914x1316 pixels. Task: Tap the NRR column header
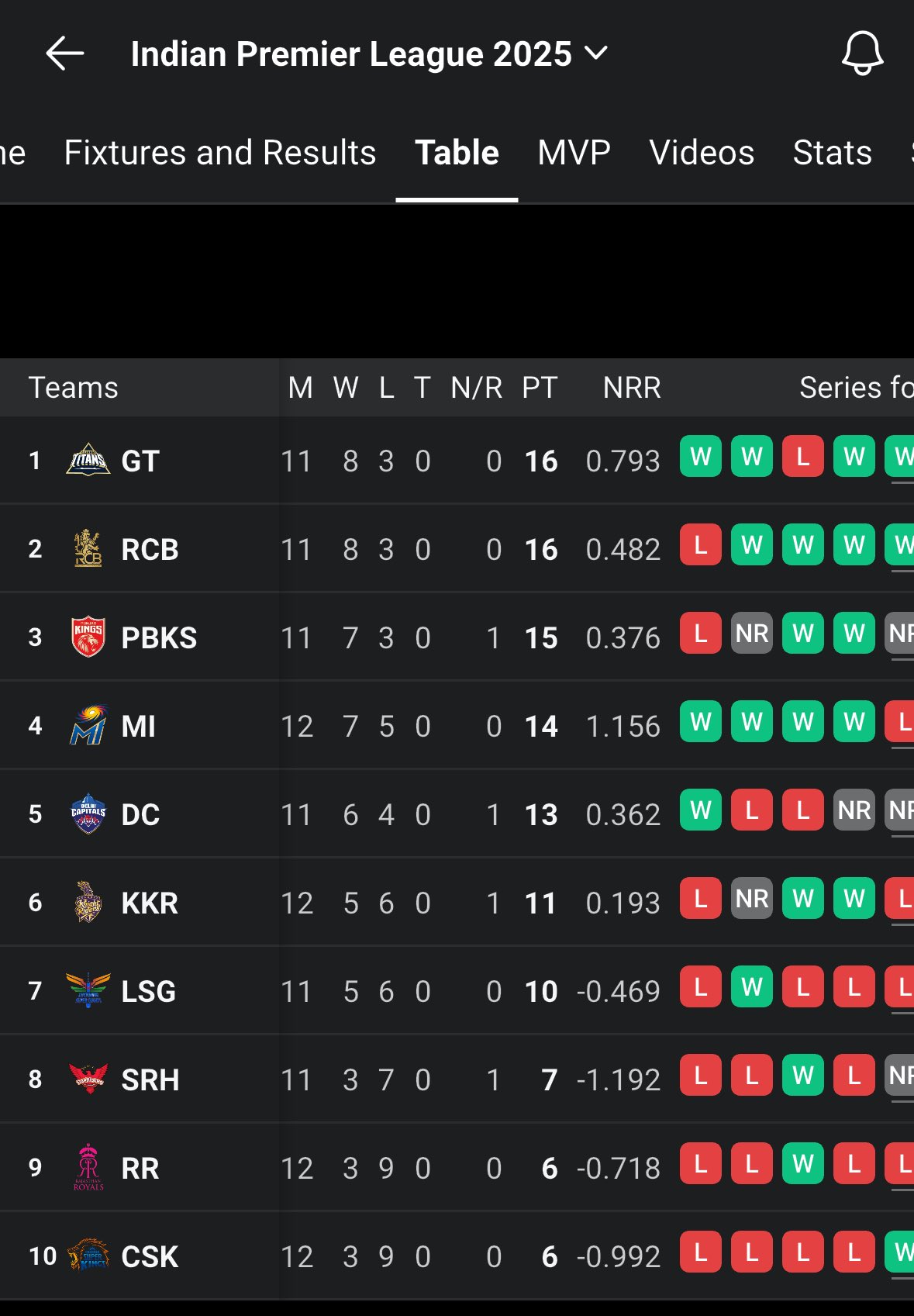click(632, 388)
